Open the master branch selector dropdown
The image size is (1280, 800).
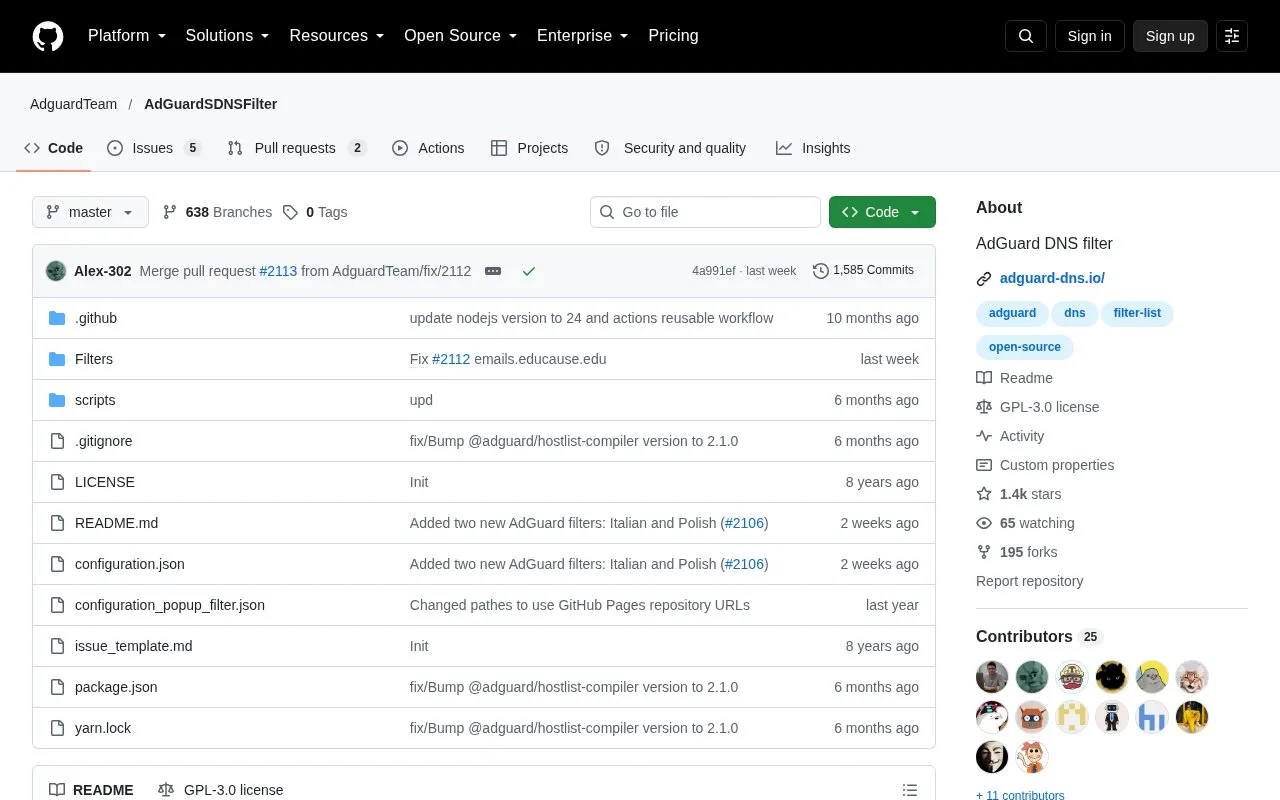tap(90, 212)
